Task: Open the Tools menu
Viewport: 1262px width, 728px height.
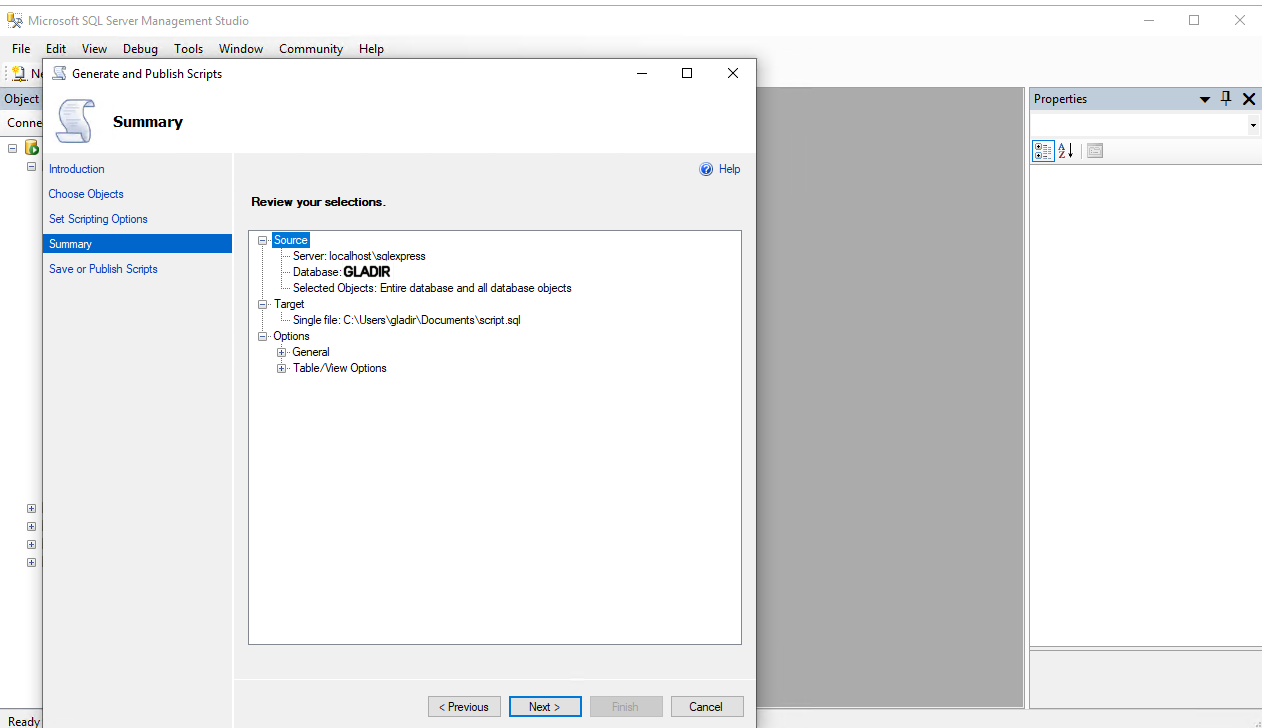Action: tap(188, 48)
